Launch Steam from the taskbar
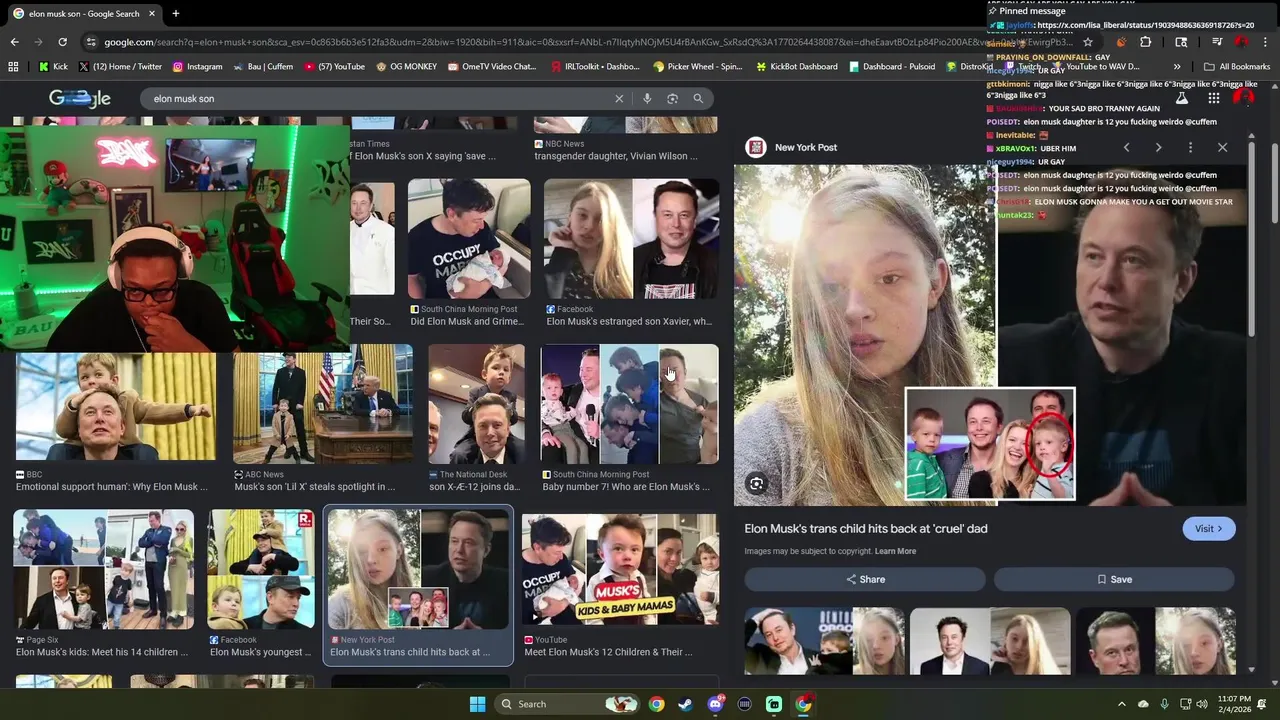The image size is (1280, 720). (685, 704)
